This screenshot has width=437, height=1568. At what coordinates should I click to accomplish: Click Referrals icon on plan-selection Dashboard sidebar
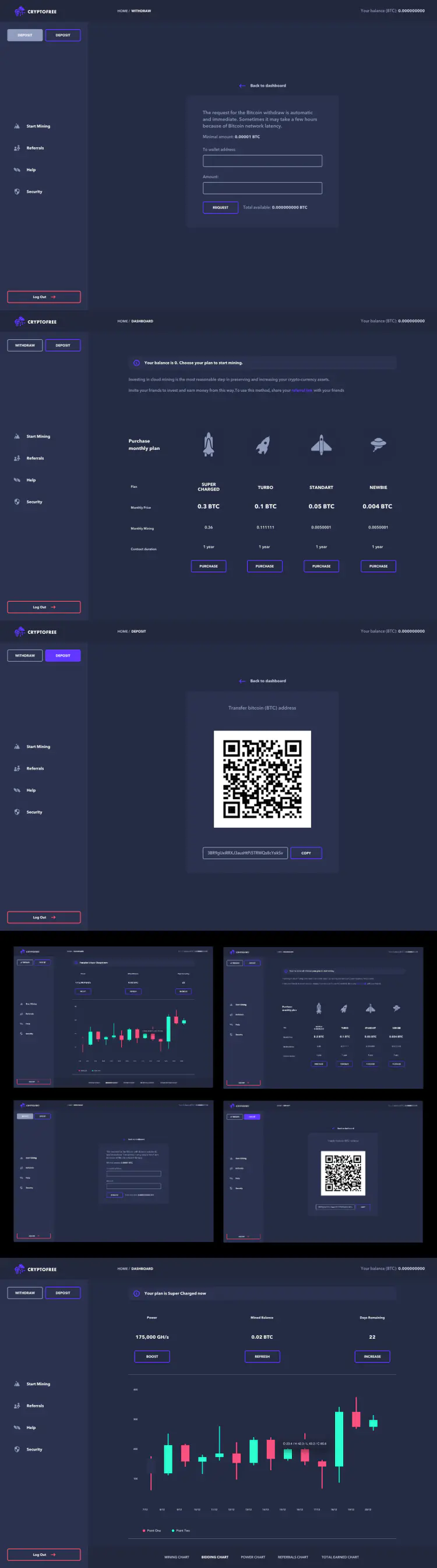17,458
